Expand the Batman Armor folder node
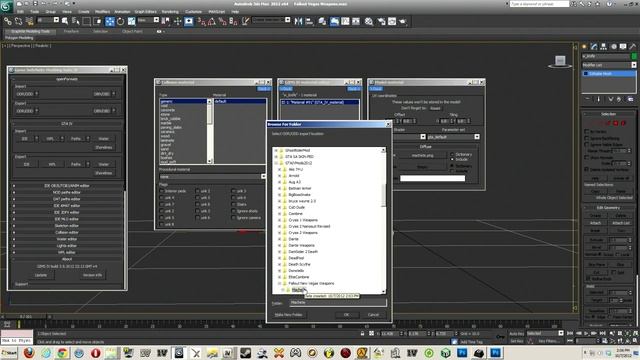Viewport: 640px width, 360px height. click(x=280, y=189)
